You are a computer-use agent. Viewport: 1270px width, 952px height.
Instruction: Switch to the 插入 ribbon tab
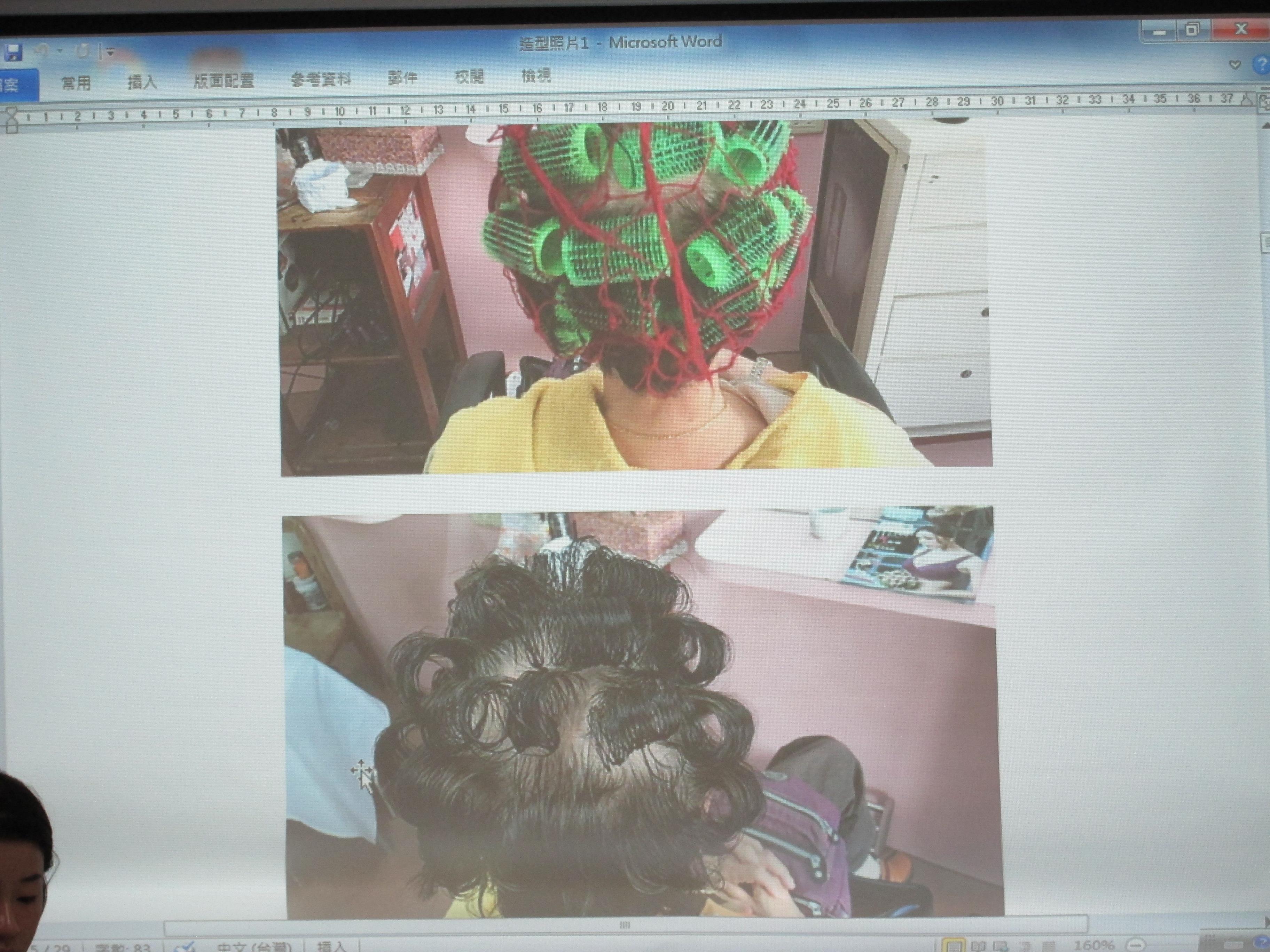[142, 82]
